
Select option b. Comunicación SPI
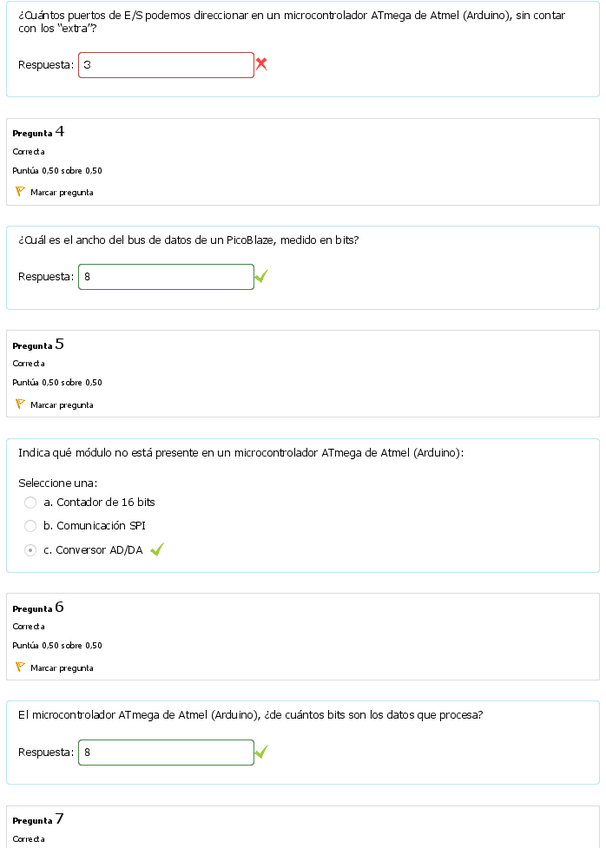tap(30, 526)
